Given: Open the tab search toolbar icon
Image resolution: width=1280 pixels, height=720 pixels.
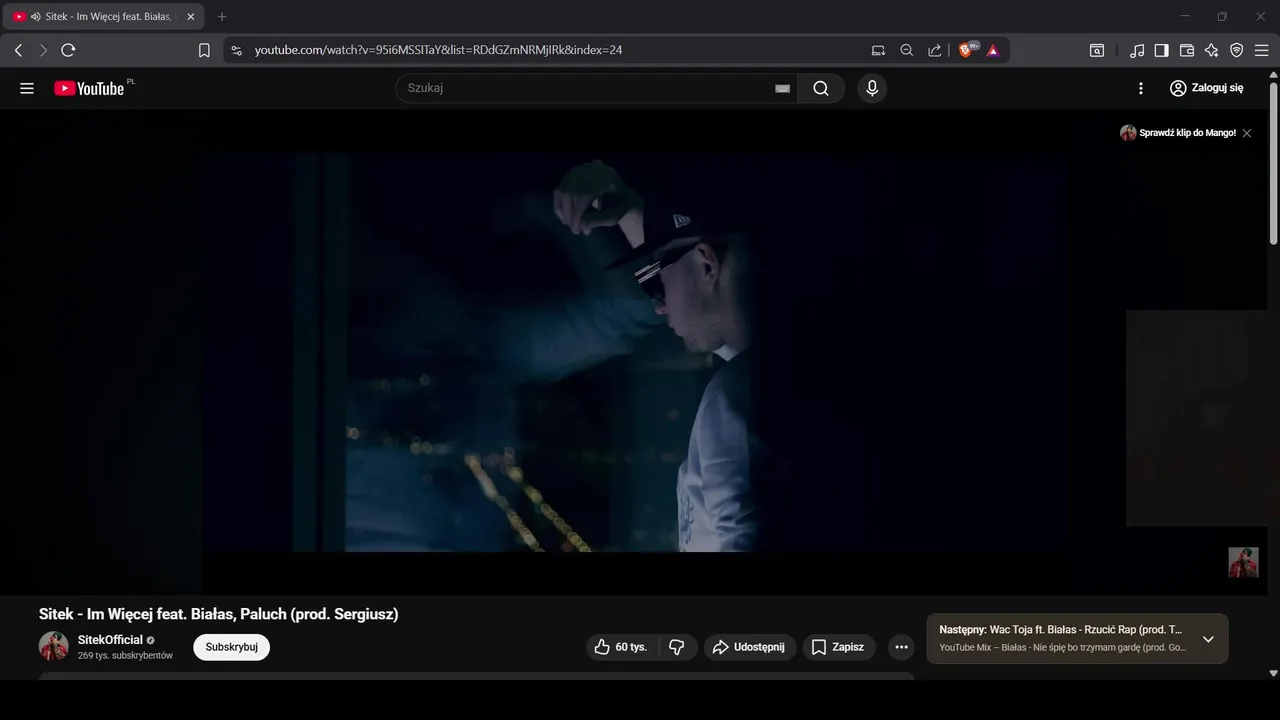Looking at the screenshot, I should [x=1097, y=50].
